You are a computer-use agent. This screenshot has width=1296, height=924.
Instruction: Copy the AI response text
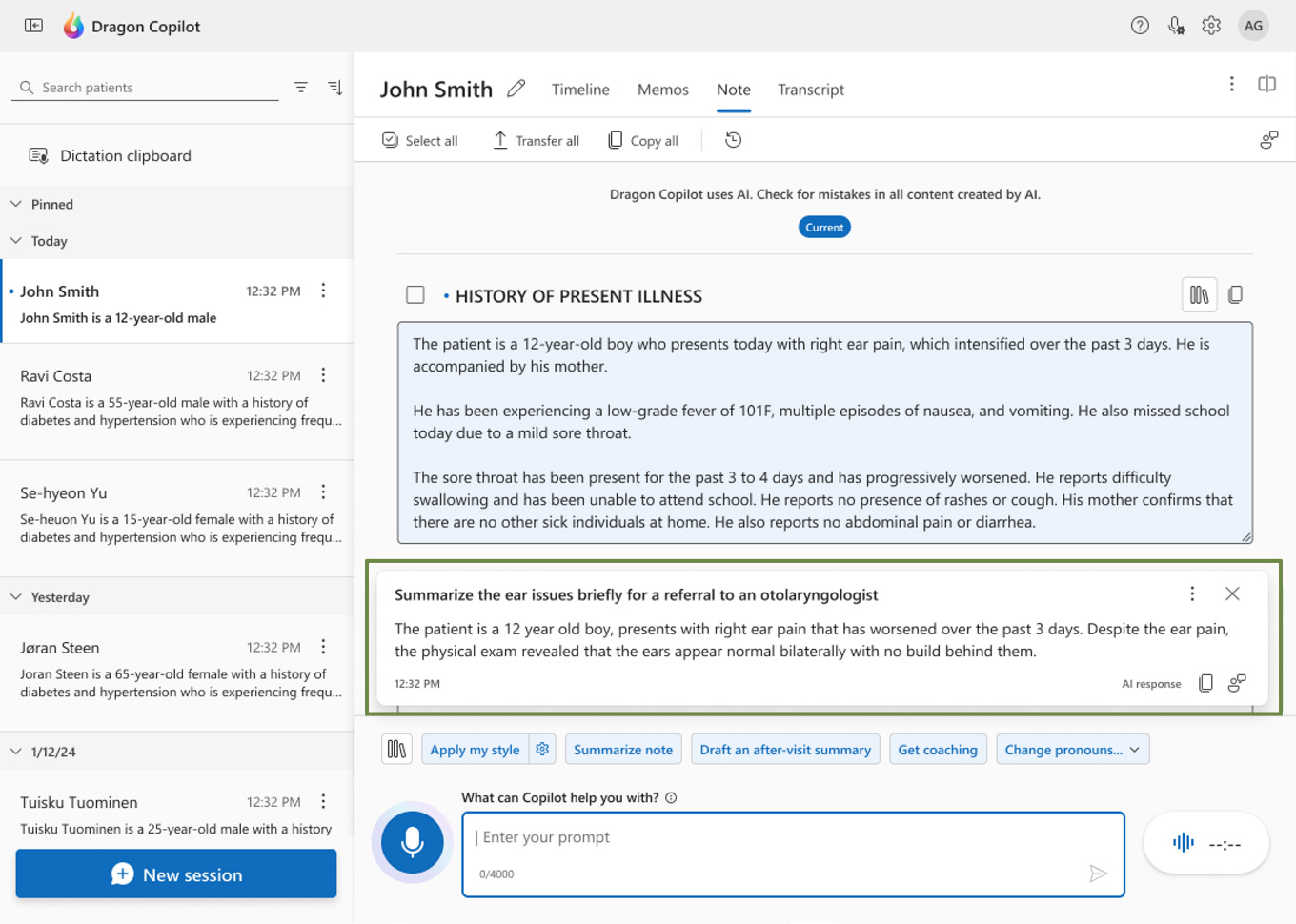tap(1205, 683)
